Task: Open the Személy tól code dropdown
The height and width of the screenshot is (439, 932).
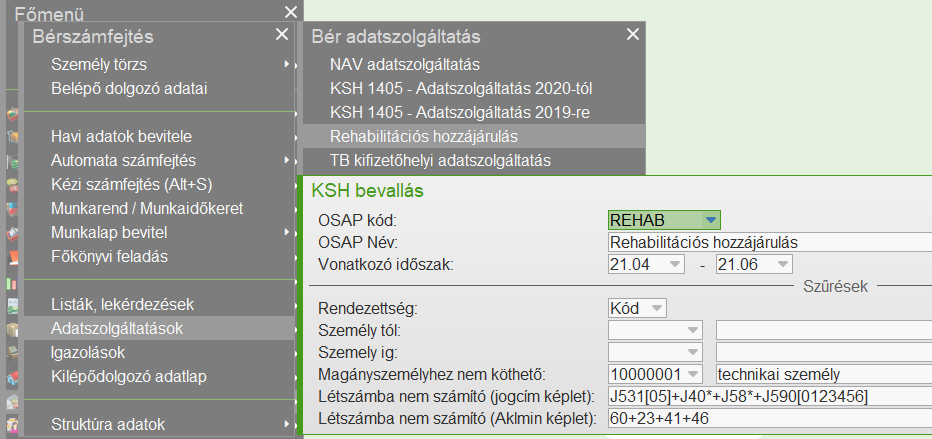Action: [692, 331]
